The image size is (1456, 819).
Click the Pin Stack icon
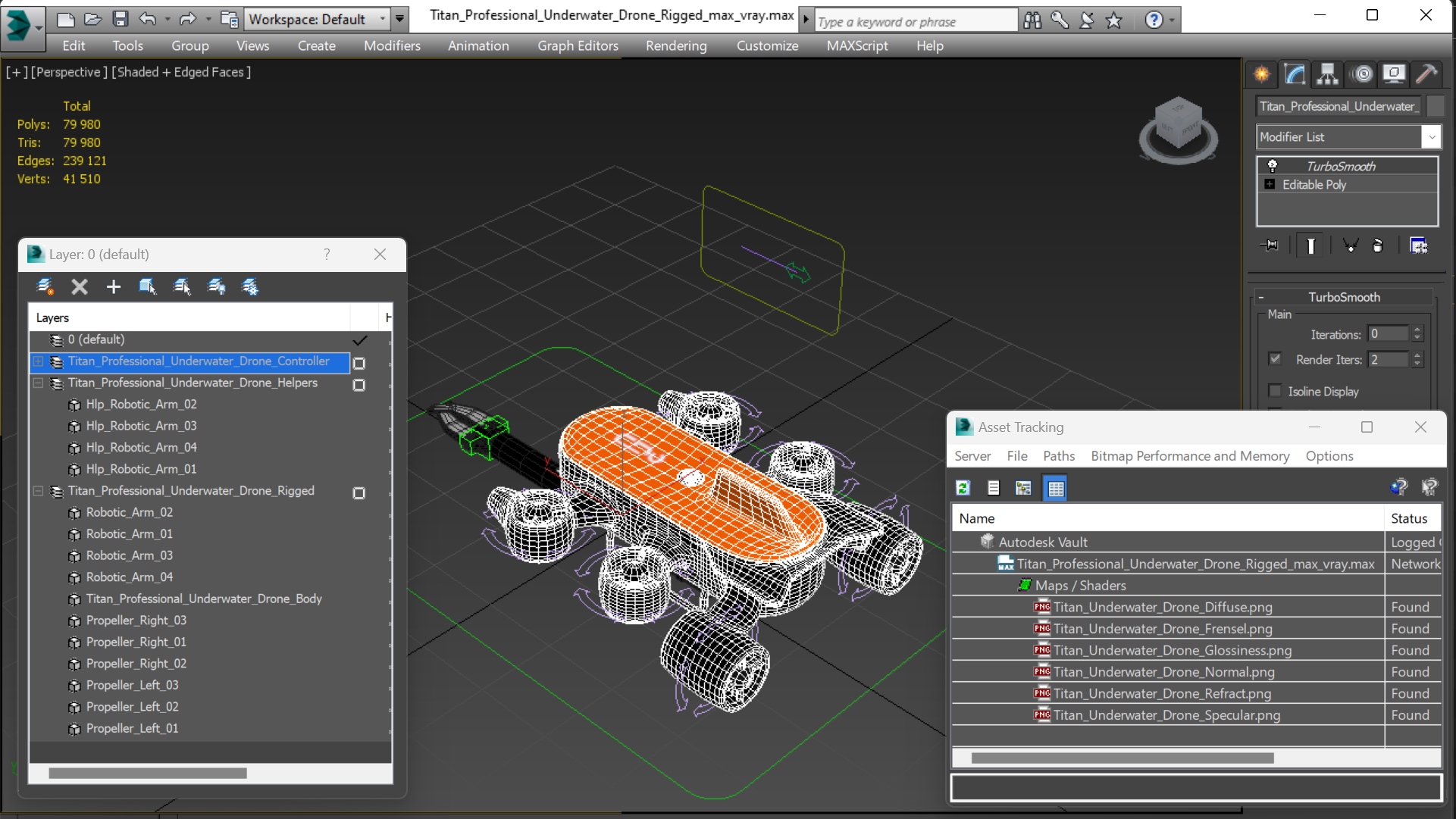[1270, 245]
